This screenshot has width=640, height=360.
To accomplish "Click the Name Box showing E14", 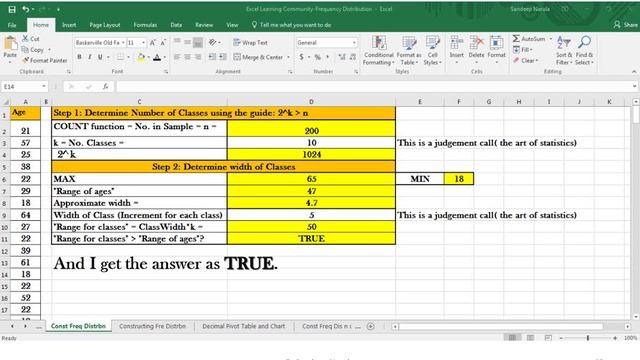I will [24, 87].
